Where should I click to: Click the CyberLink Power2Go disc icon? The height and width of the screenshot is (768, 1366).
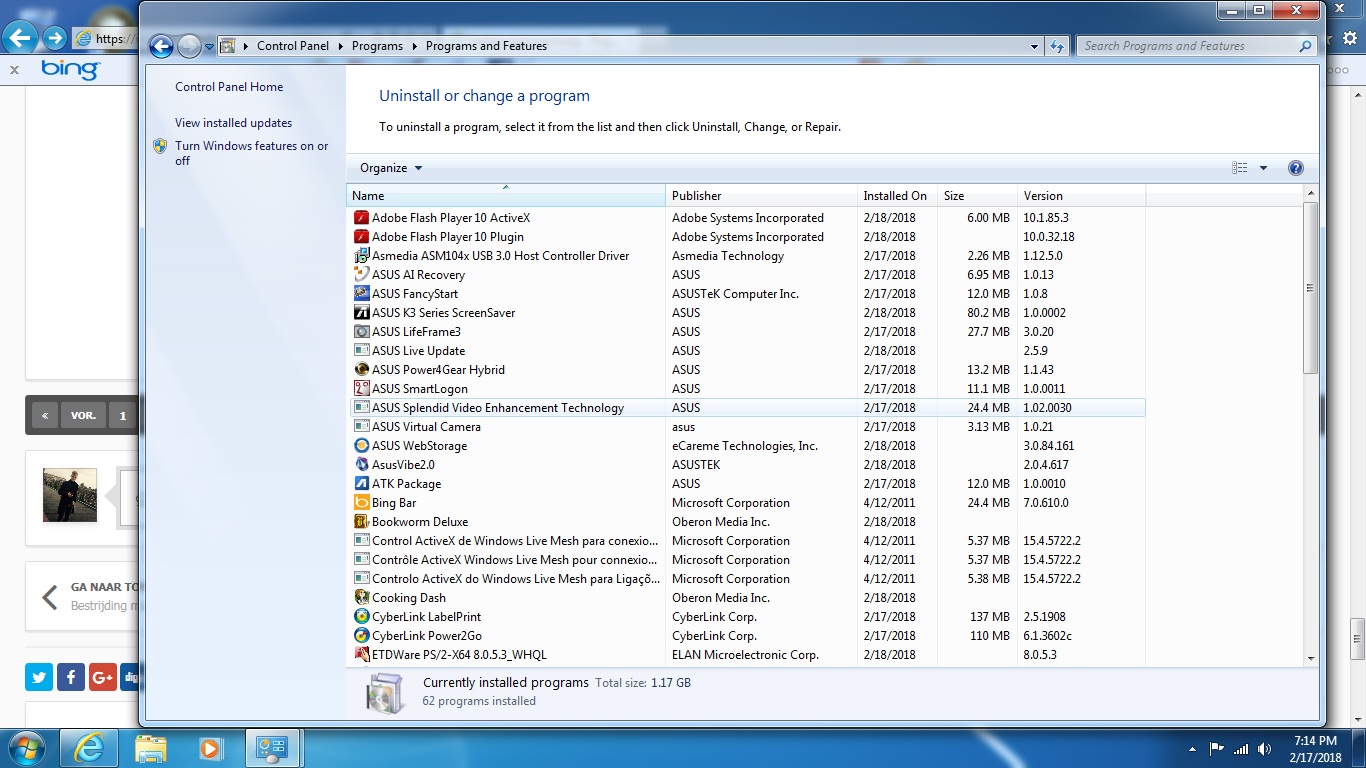point(362,636)
